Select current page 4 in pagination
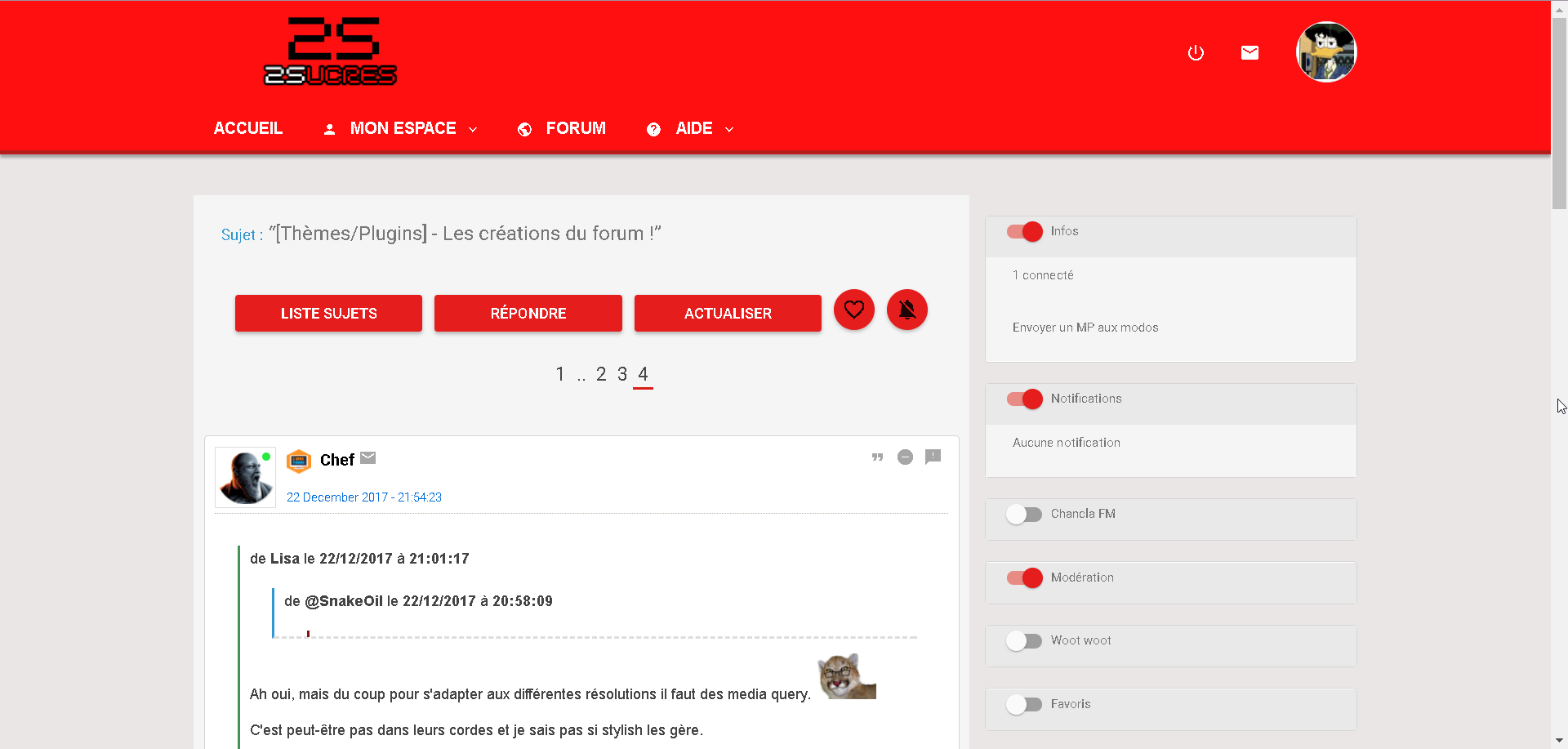The image size is (1568, 749). click(x=643, y=374)
